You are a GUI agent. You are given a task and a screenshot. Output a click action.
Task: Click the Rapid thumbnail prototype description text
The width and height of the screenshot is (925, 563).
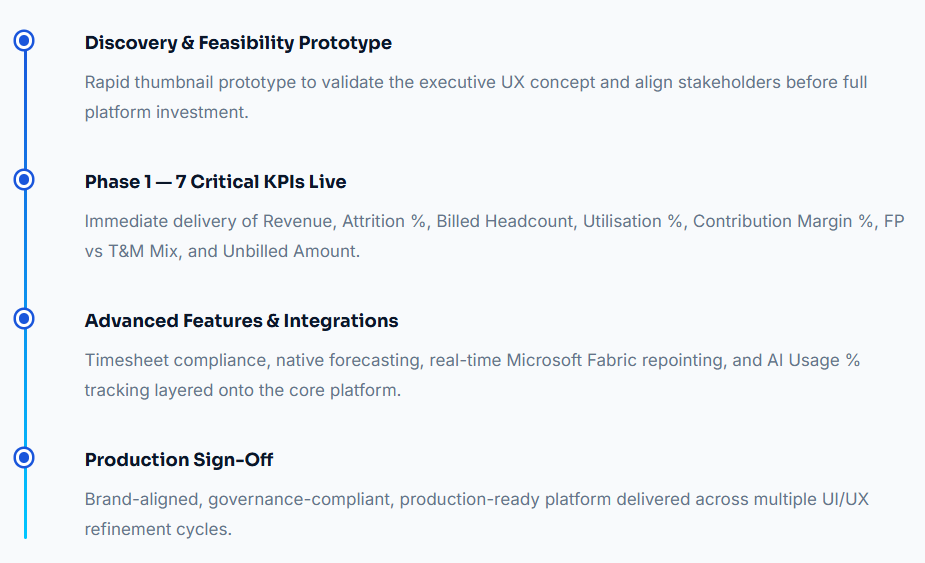pos(476,97)
